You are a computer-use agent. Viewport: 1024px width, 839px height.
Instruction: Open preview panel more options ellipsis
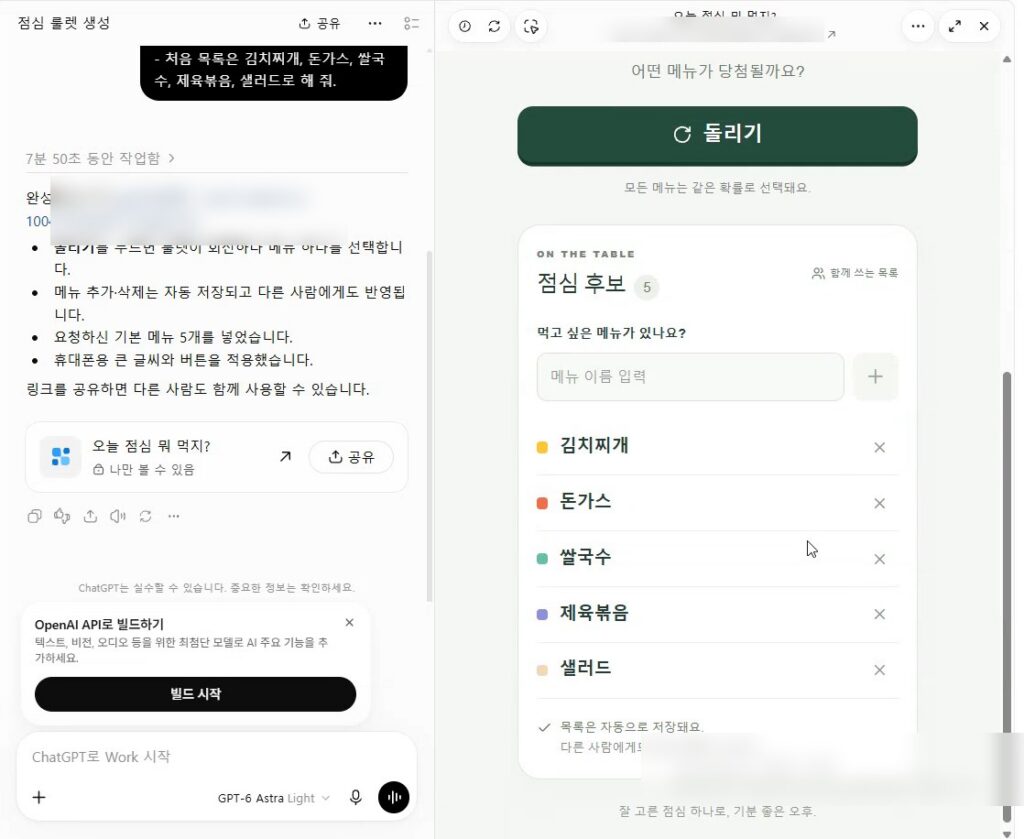[x=918, y=26]
